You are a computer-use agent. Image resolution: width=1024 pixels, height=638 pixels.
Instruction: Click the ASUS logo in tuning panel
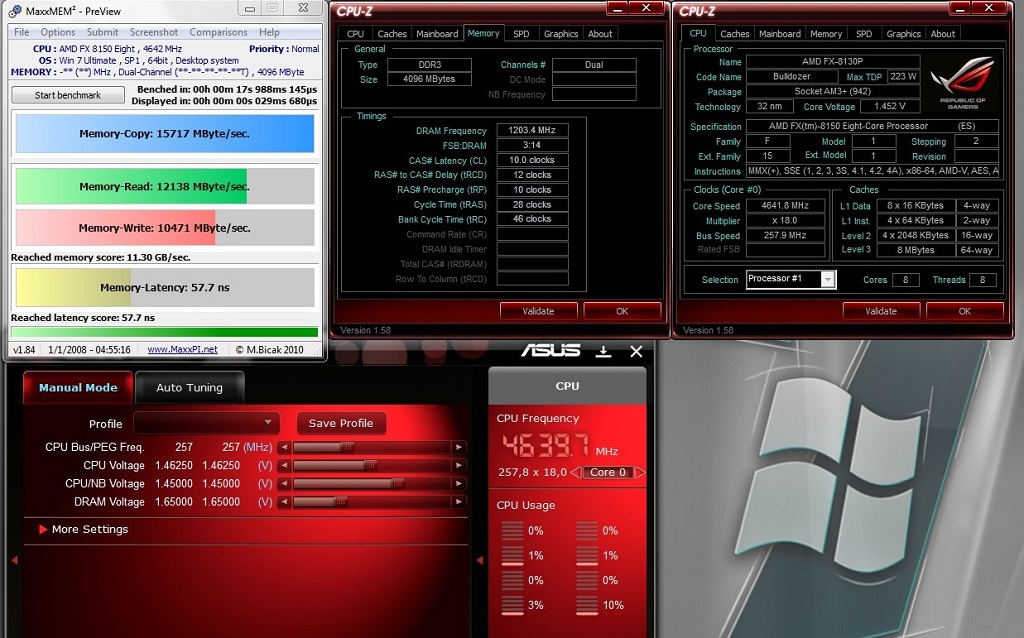pos(551,351)
